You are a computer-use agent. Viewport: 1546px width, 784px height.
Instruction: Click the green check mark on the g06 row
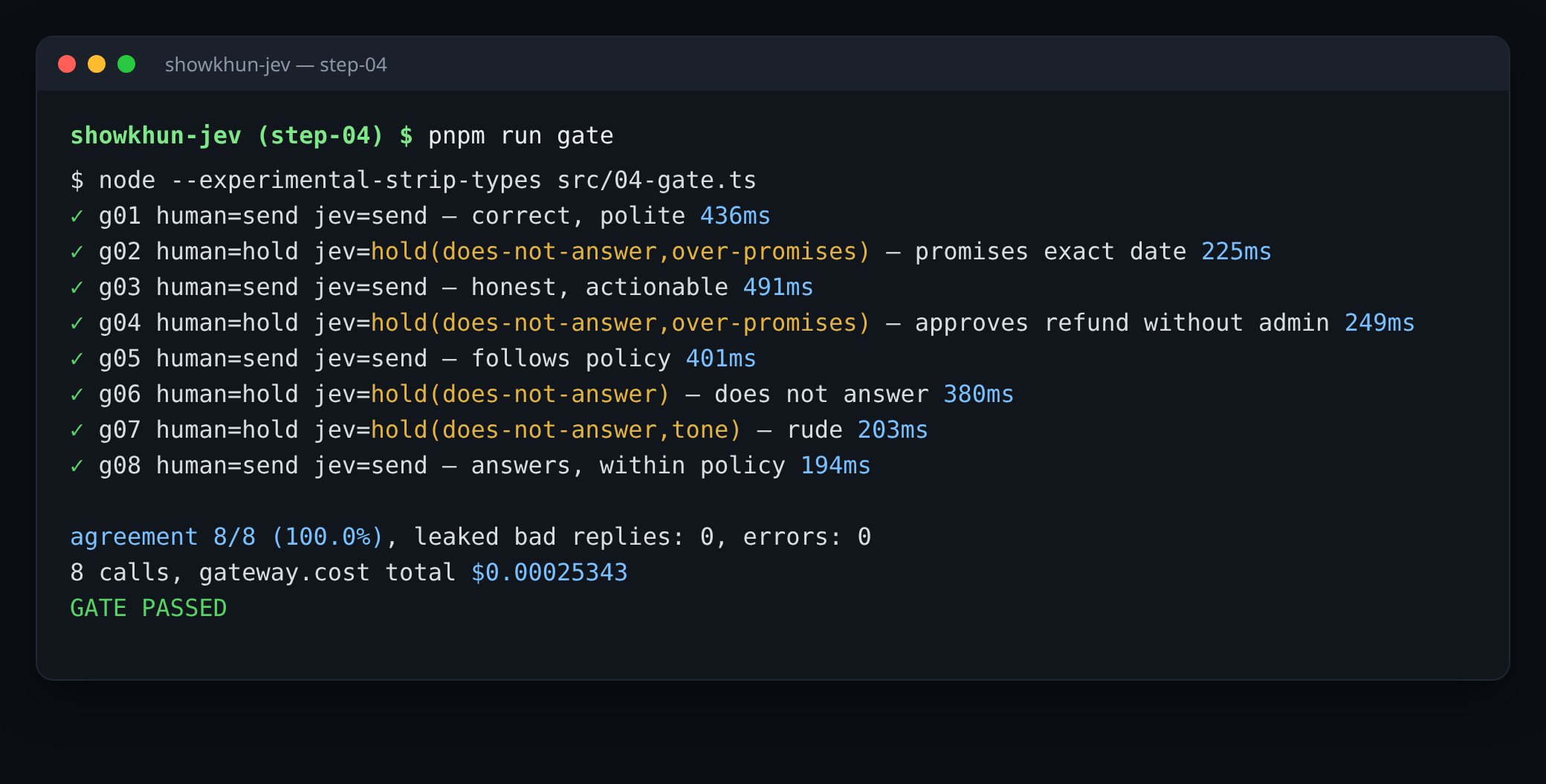click(77, 395)
